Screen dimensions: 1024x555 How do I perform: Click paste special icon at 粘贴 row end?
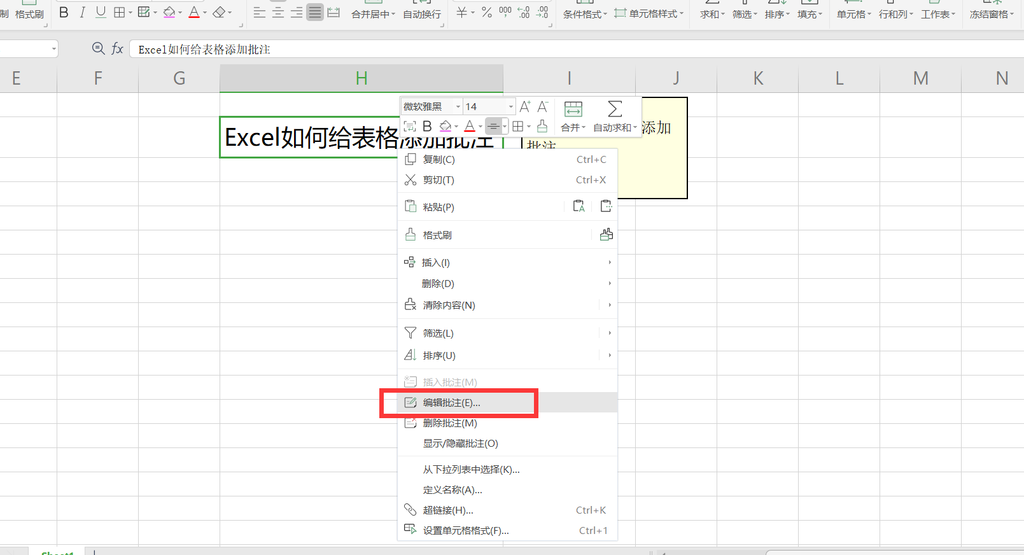point(605,206)
